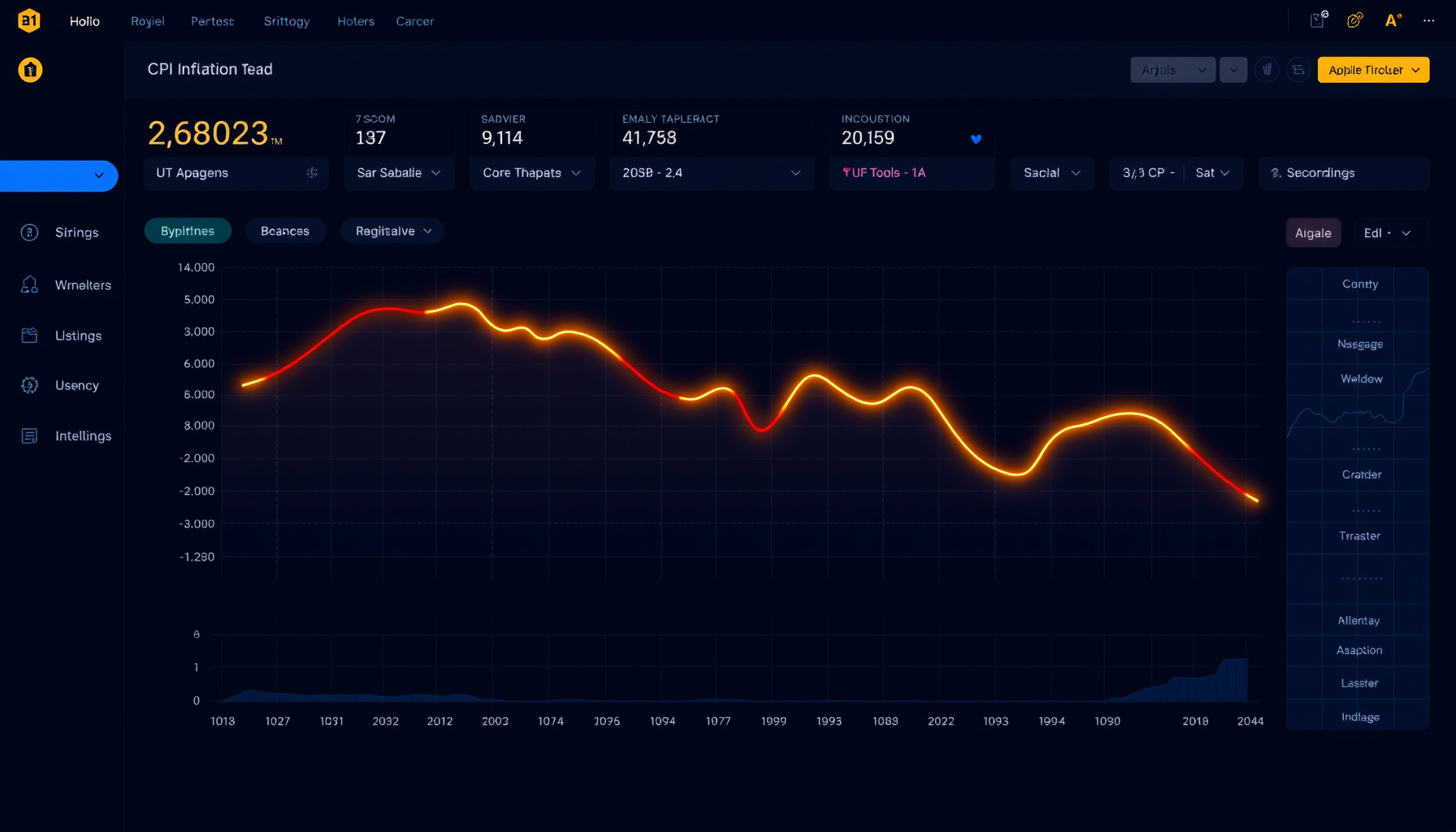Click the Sirings sidebar icon
Viewport: 1456px width, 832px height.
coord(29,232)
